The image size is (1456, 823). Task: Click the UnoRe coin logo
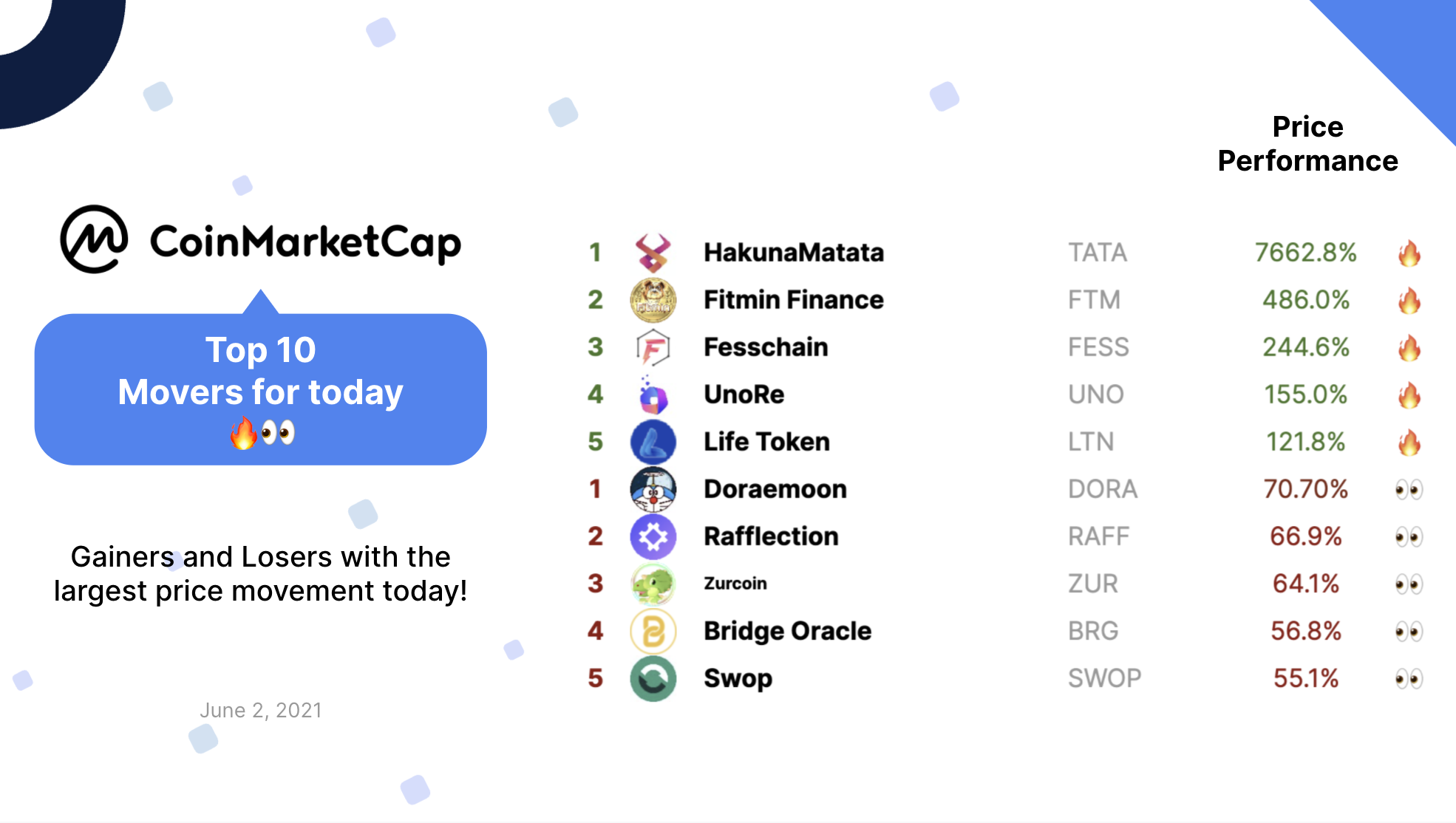tap(653, 395)
